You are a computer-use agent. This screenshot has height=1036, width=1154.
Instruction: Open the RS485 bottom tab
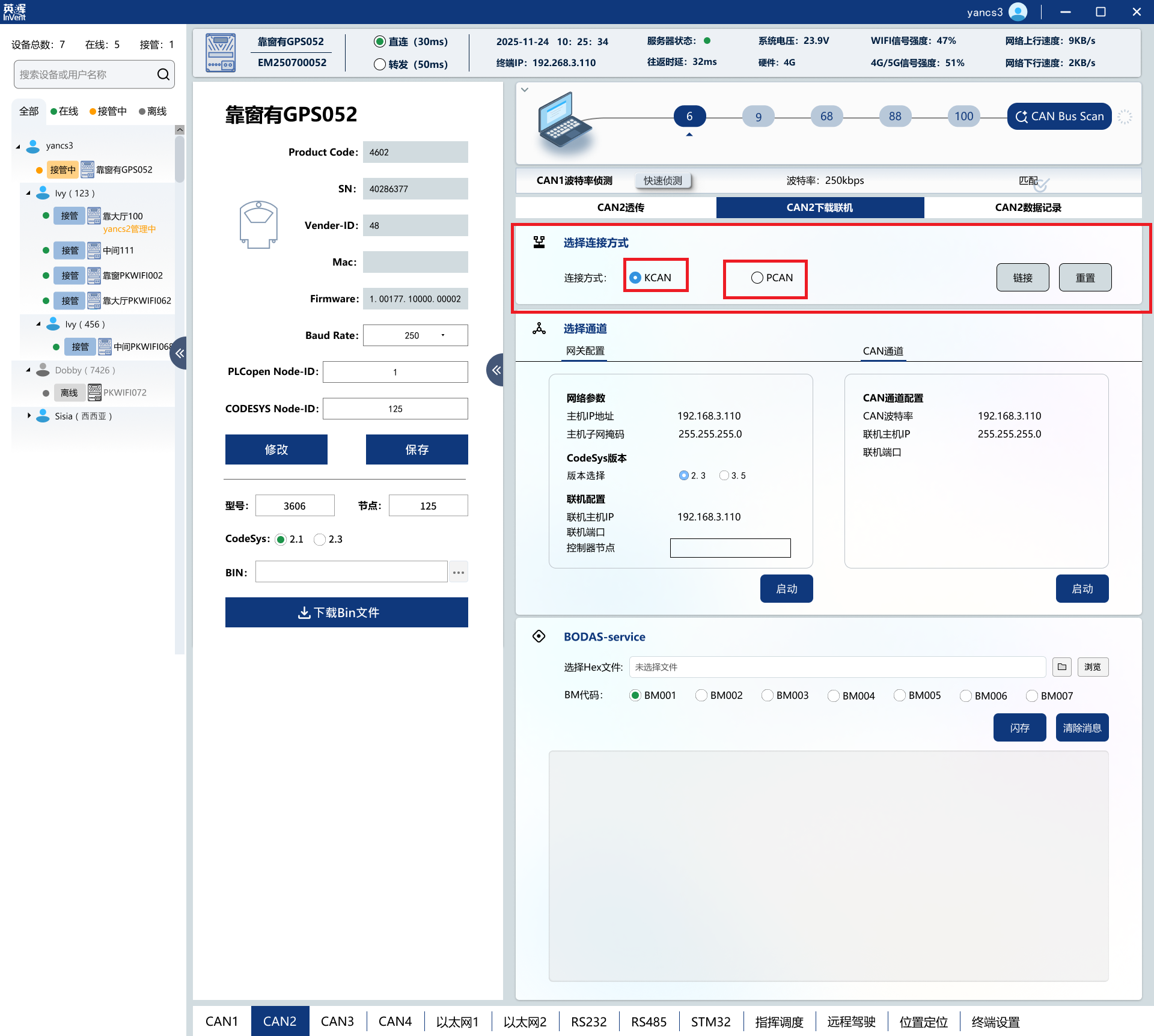point(649,1022)
